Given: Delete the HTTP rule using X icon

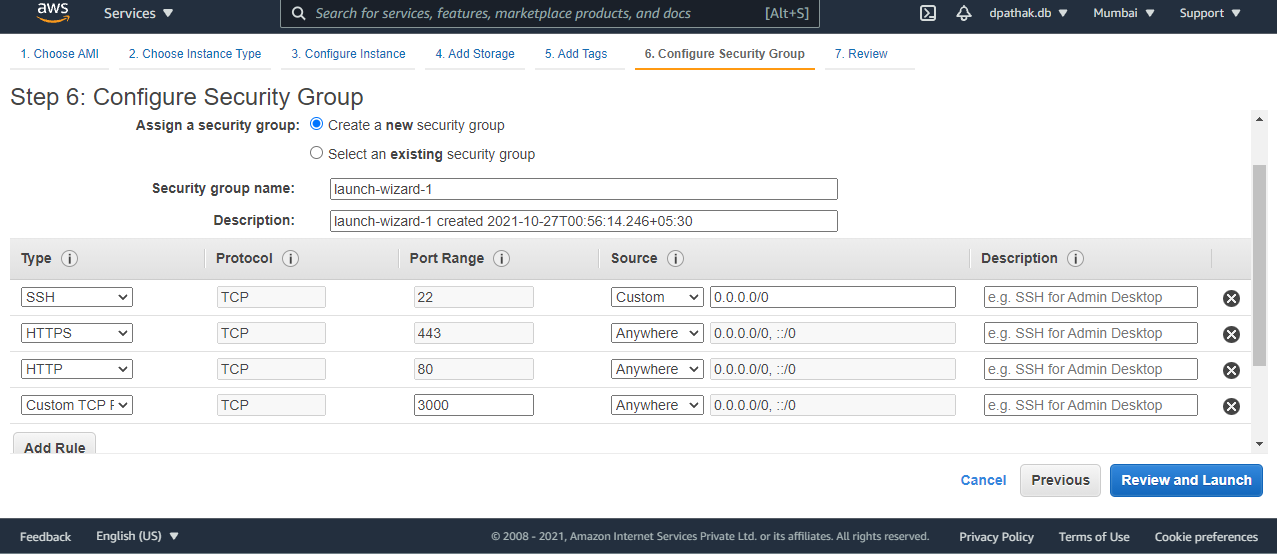Looking at the screenshot, I should [x=1231, y=370].
